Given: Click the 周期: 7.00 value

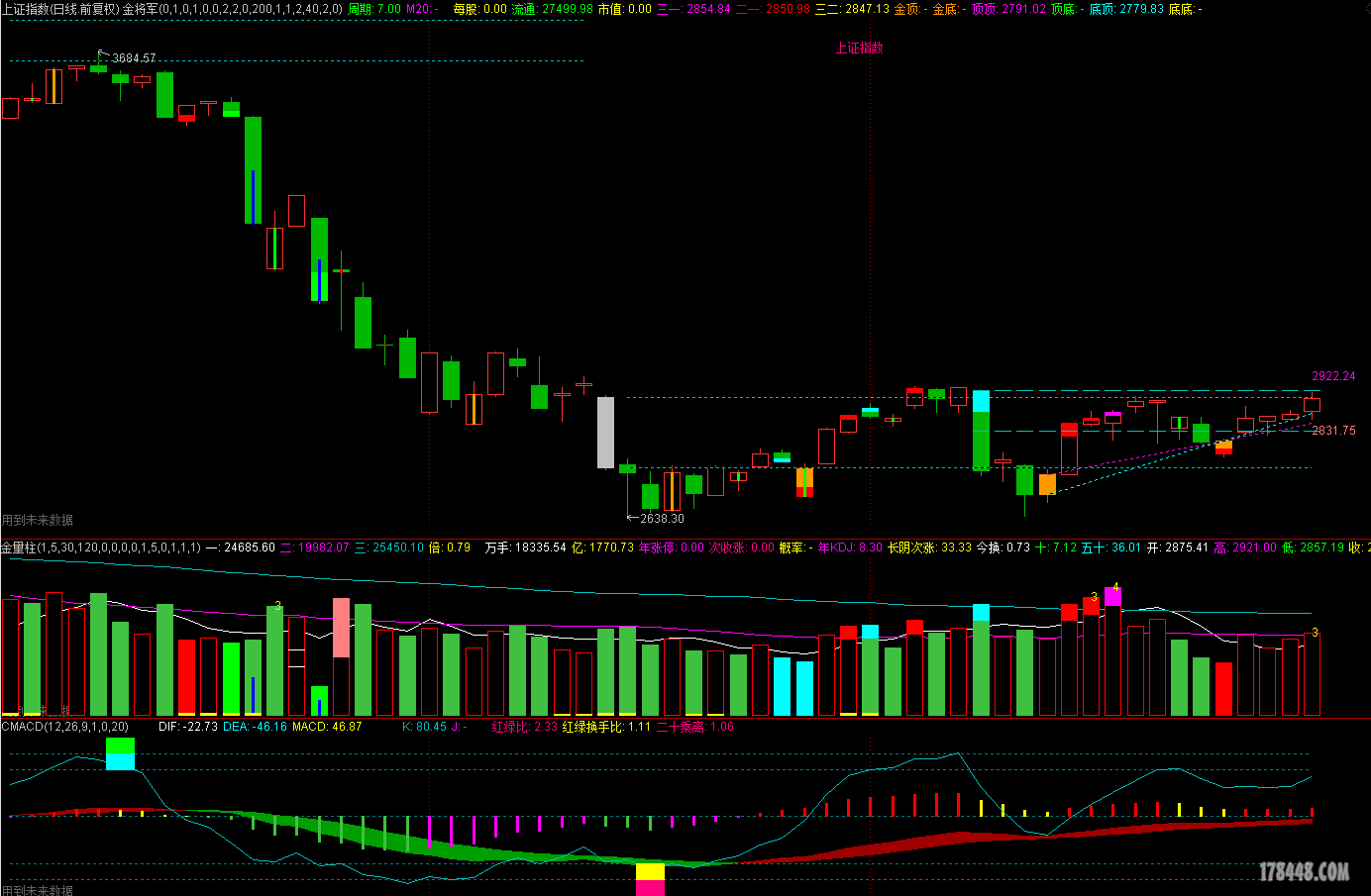Looking at the screenshot, I should (x=374, y=9).
